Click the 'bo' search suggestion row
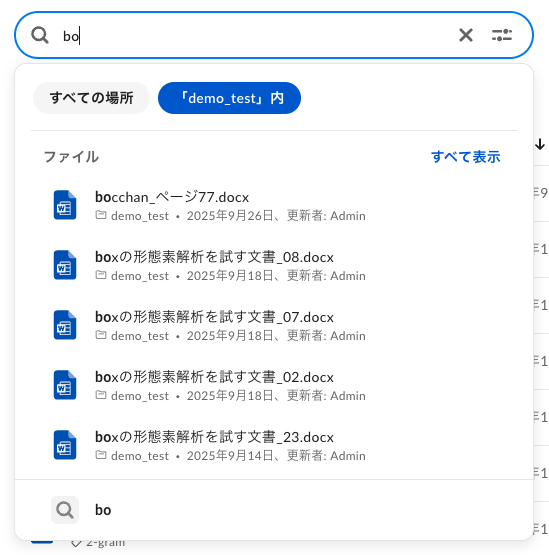The height and width of the screenshot is (555, 549). point(274,510)
